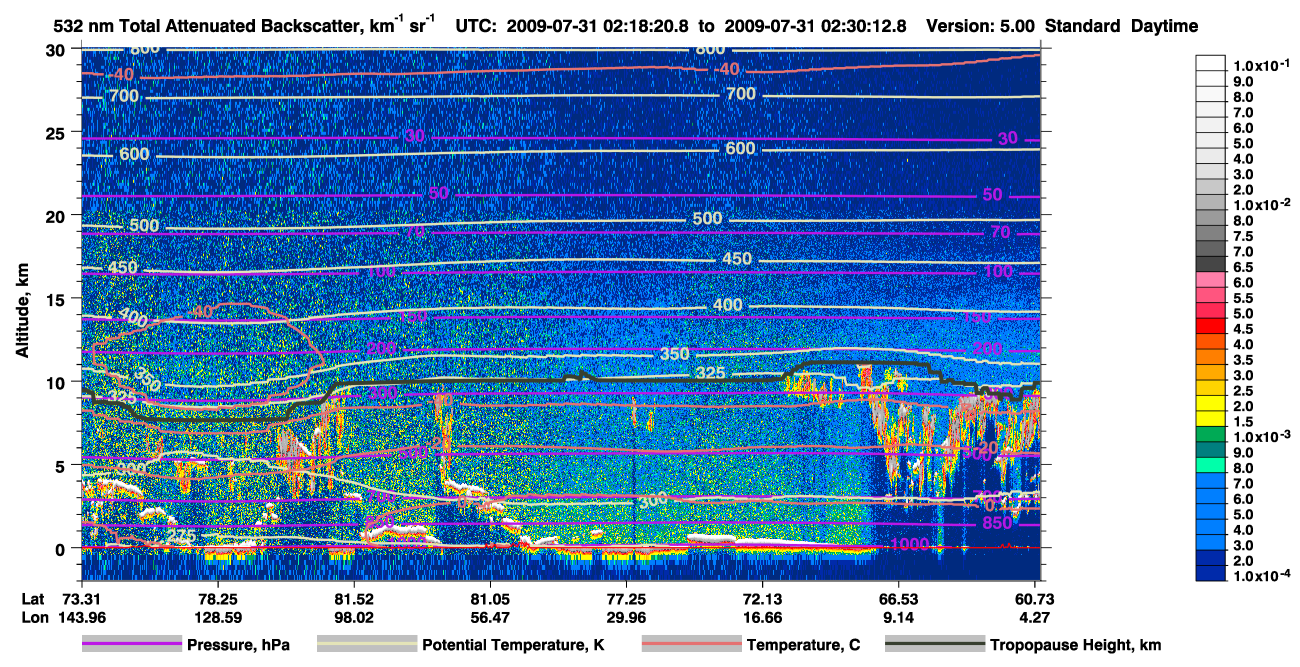
Task: Click longitude value '143.96'
Action: click(82, 617)
